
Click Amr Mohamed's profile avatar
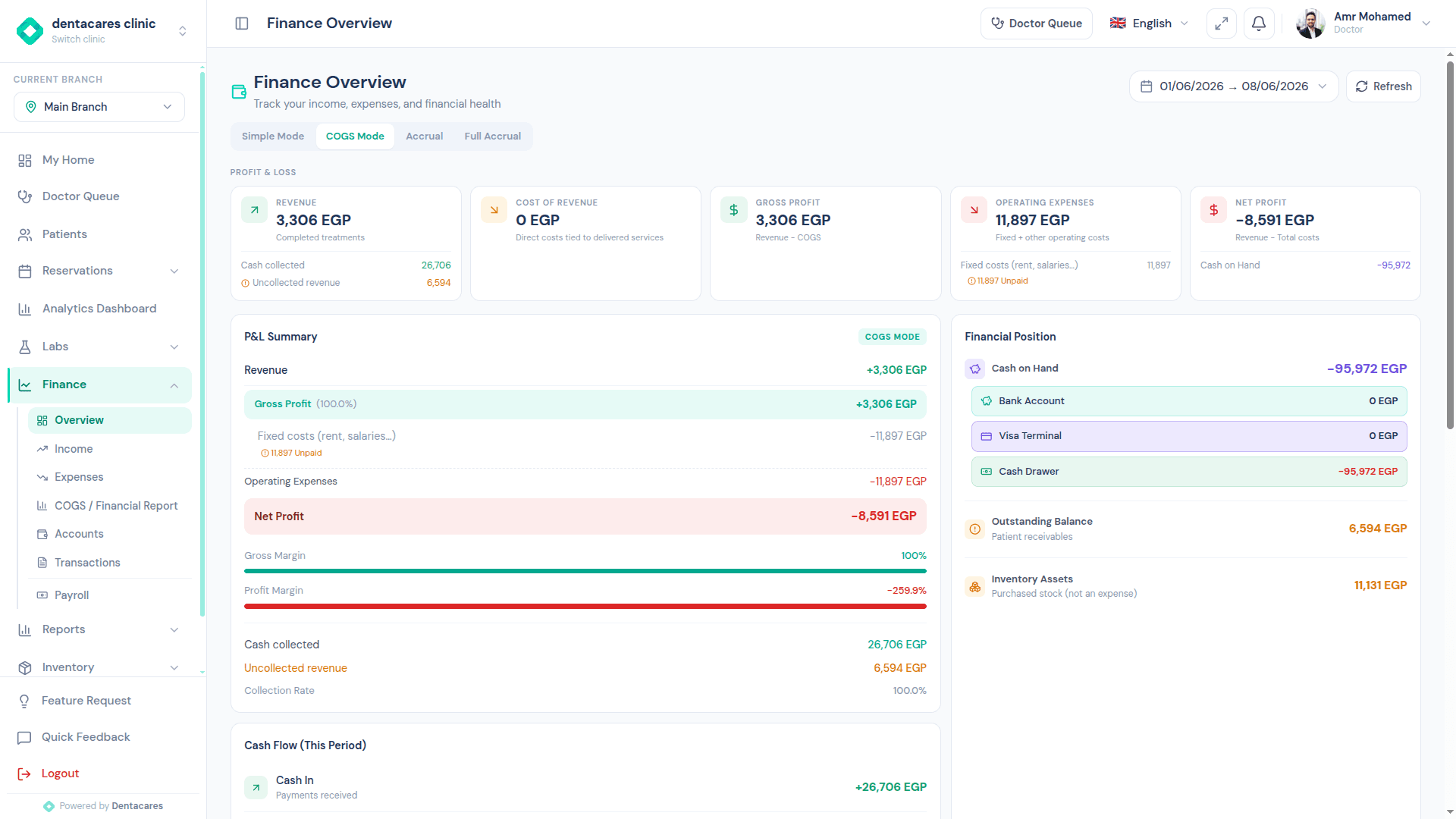click(x=1310, y=24)
